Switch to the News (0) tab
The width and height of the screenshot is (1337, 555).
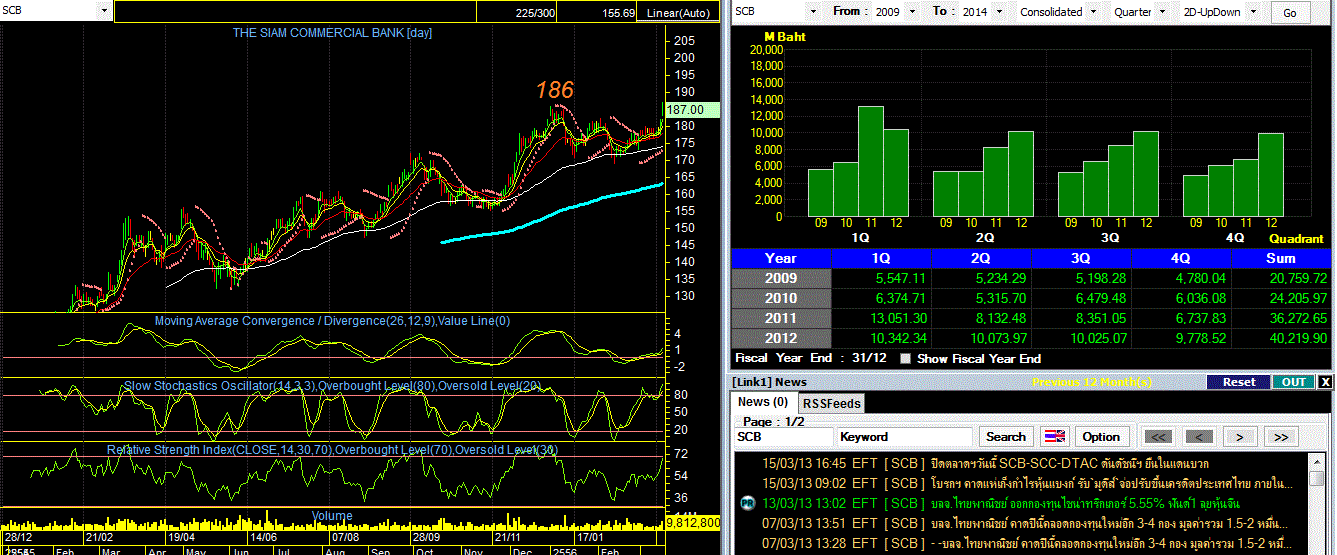(763, 402)
